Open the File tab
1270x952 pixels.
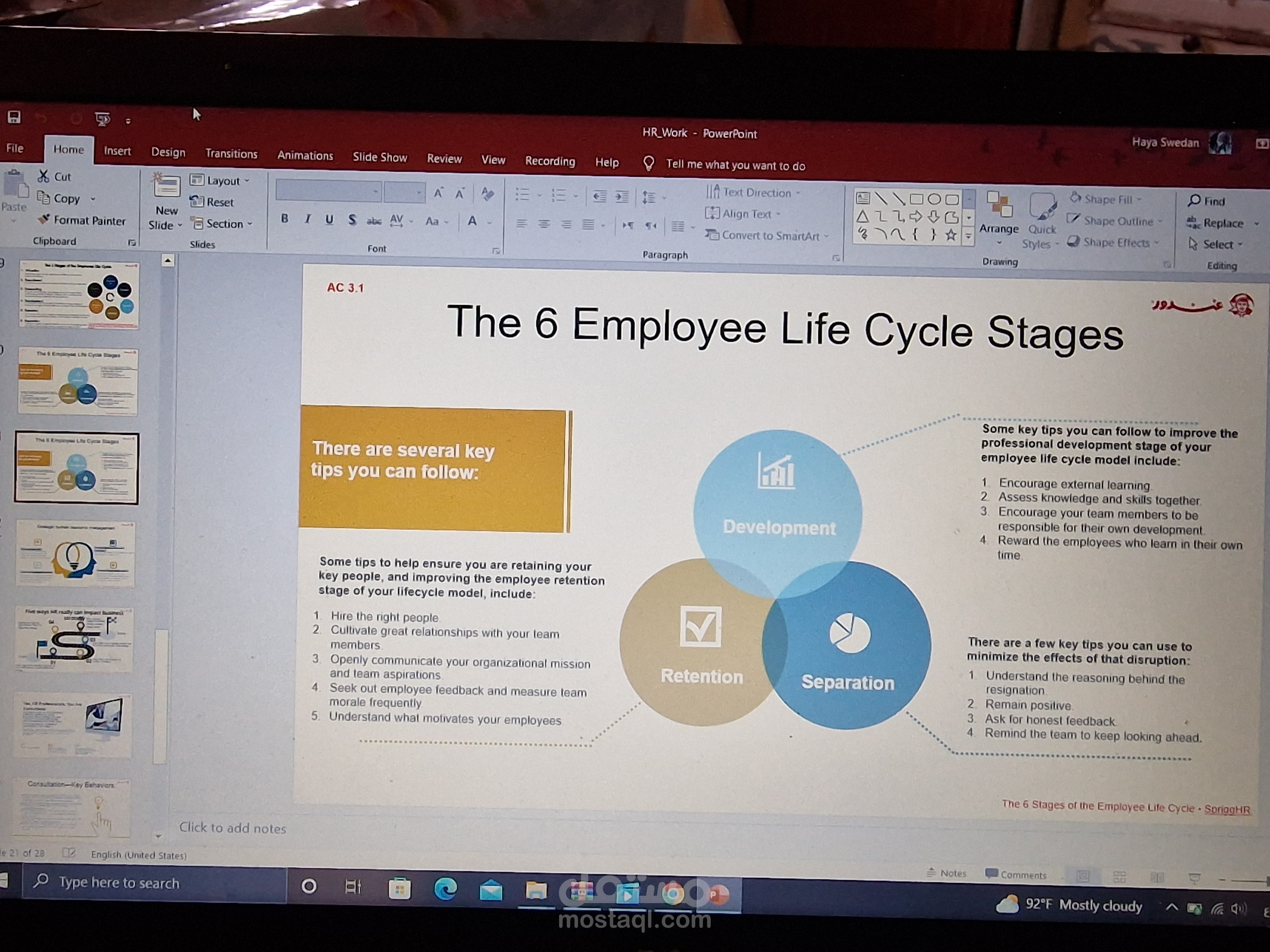(15, 148)
